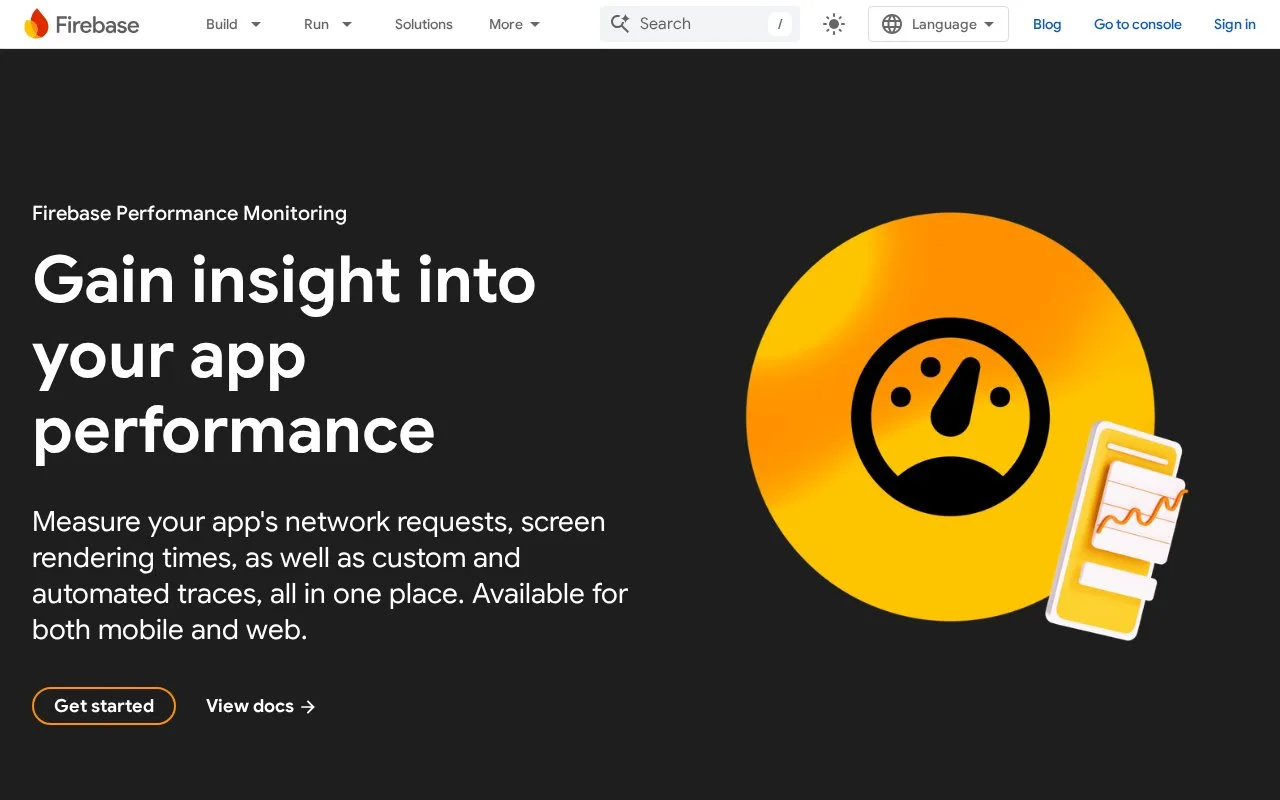Click the phone with chart illustration
Viewport: 1280px width, 800px height.
click(x=1117, y=530)
